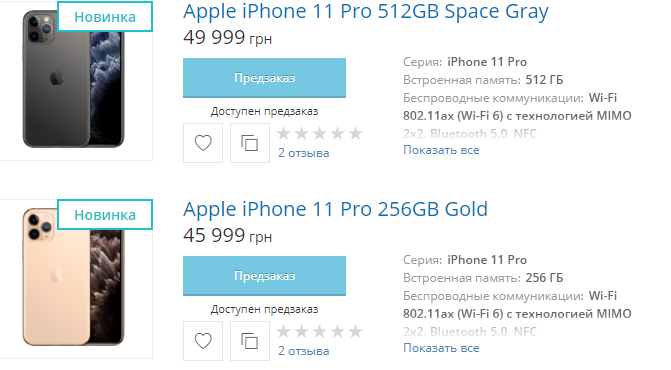Compare the Gold iPhone 11 Pro

250,341
